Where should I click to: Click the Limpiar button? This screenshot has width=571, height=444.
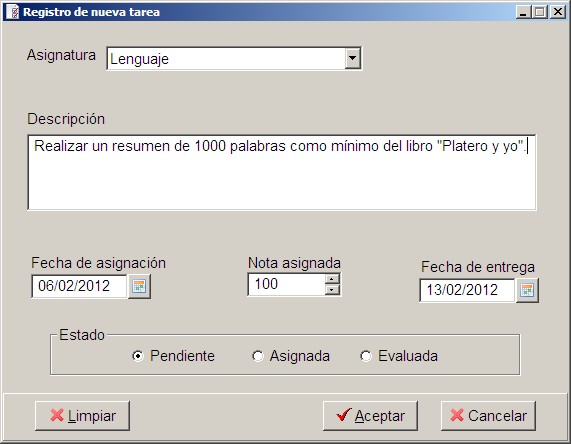(x=83, y=416)
